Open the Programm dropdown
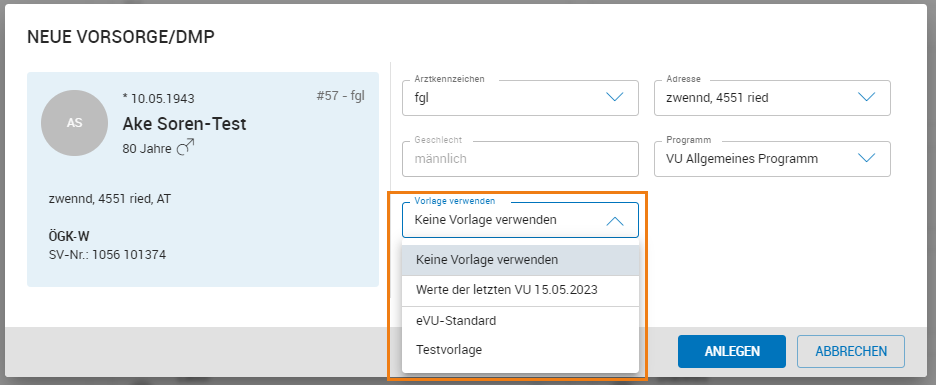The image size is (936, 385). (772, 159)
